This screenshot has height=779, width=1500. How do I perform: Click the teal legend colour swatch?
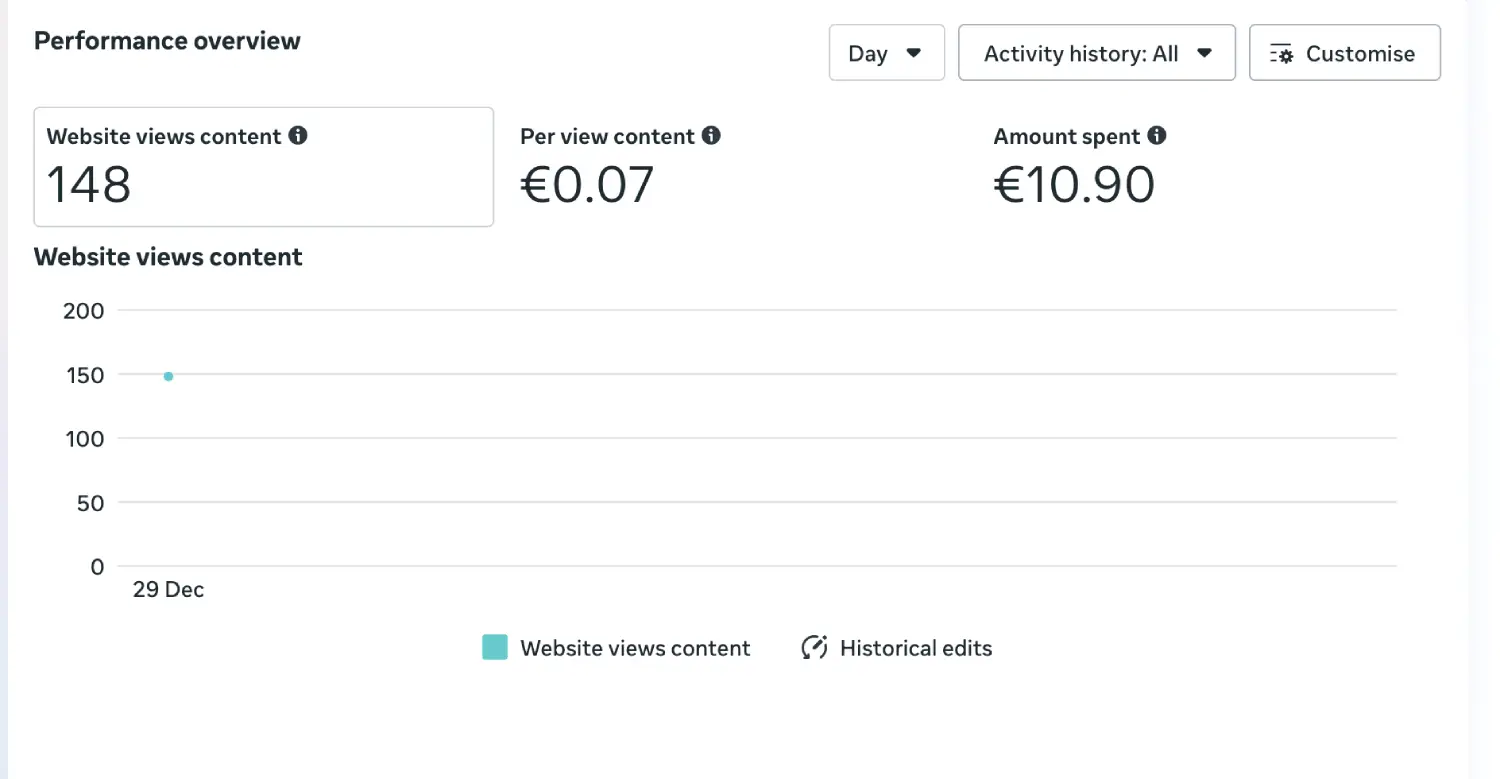click(495, 648)
